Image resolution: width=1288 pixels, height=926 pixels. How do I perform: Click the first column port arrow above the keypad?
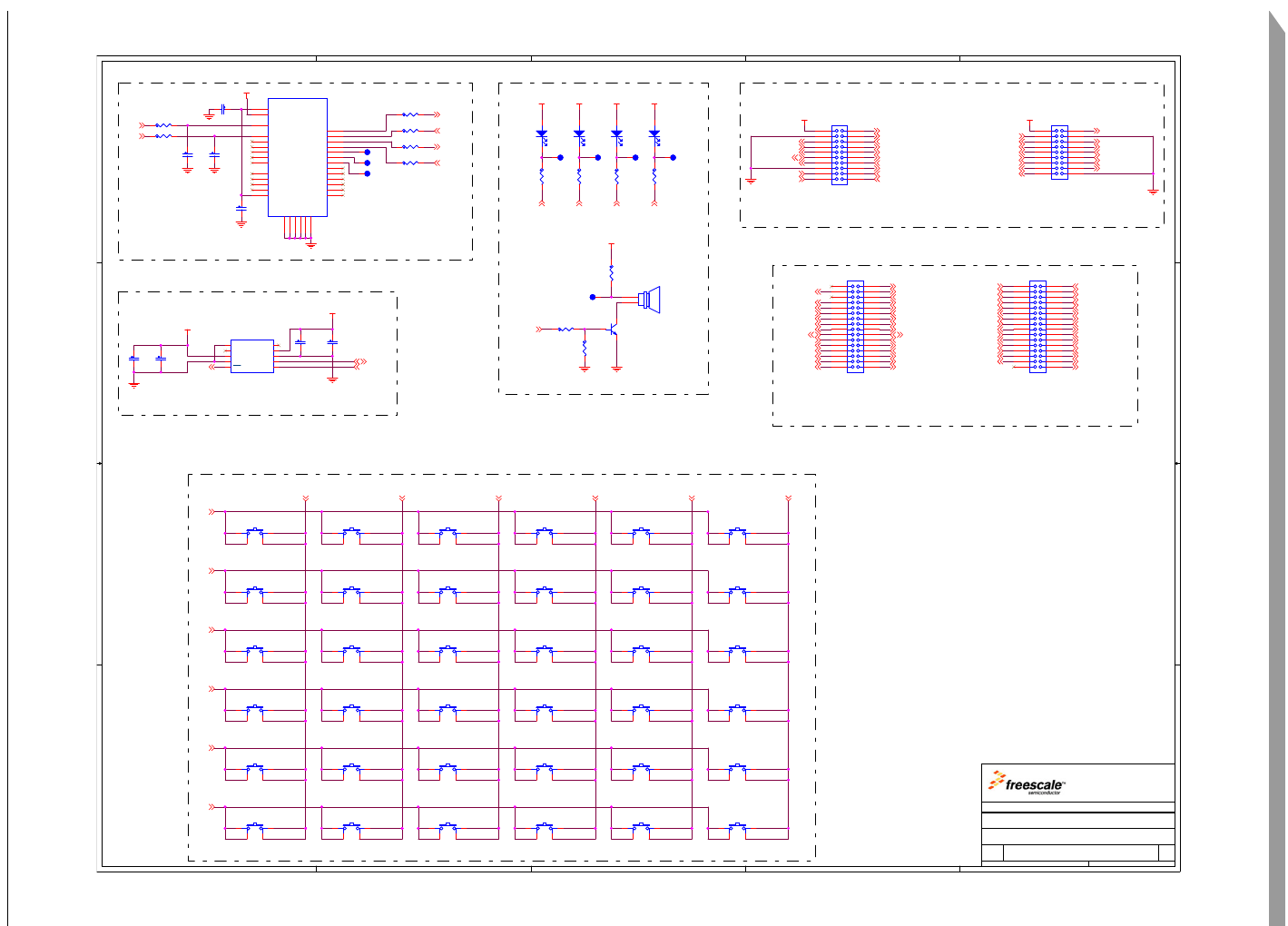tap(306, 498)
